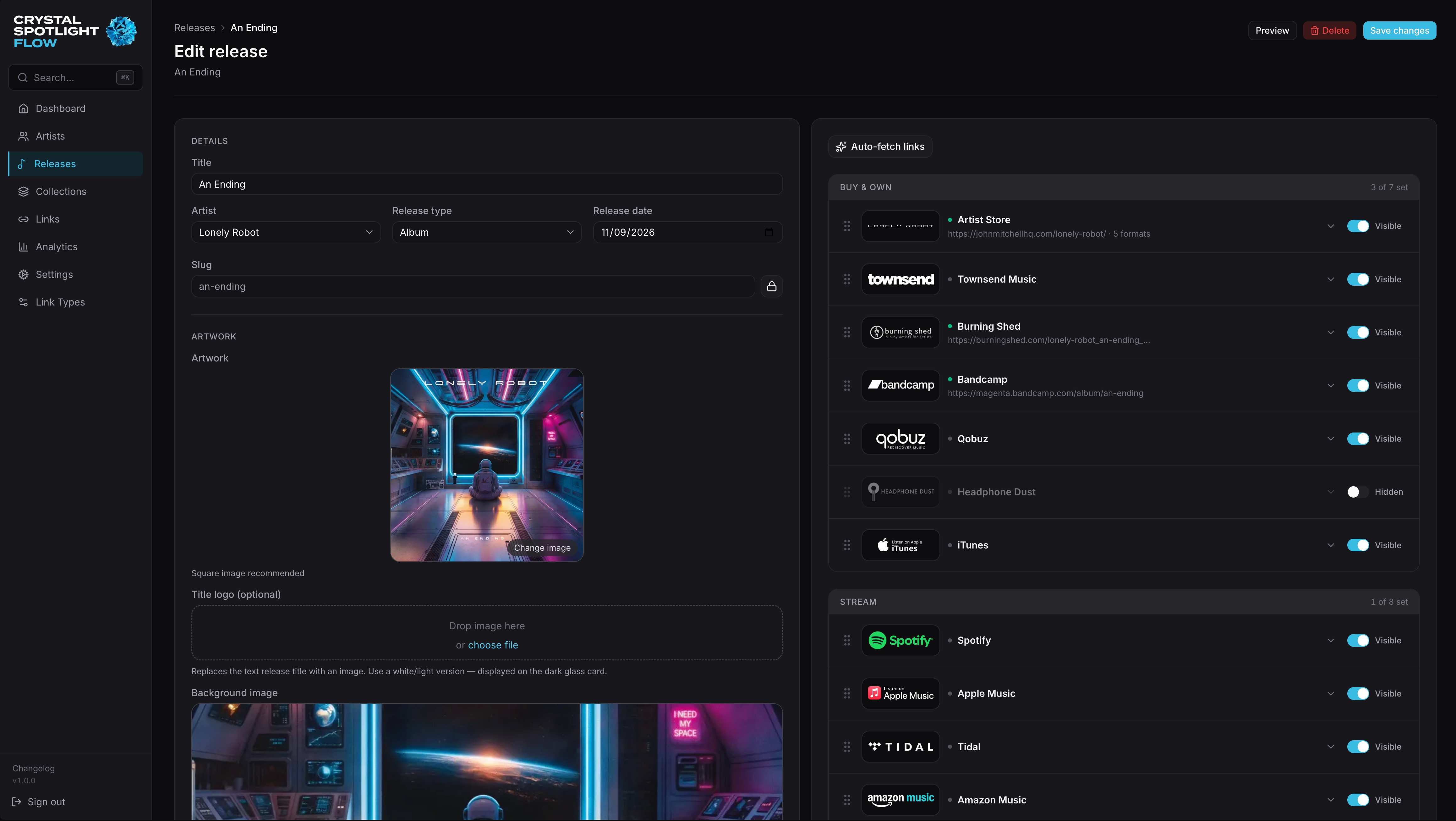This screenshot has width=1456, height=821.
Task: Expand the Artist Store row chevron
Action: (1331, 226)
